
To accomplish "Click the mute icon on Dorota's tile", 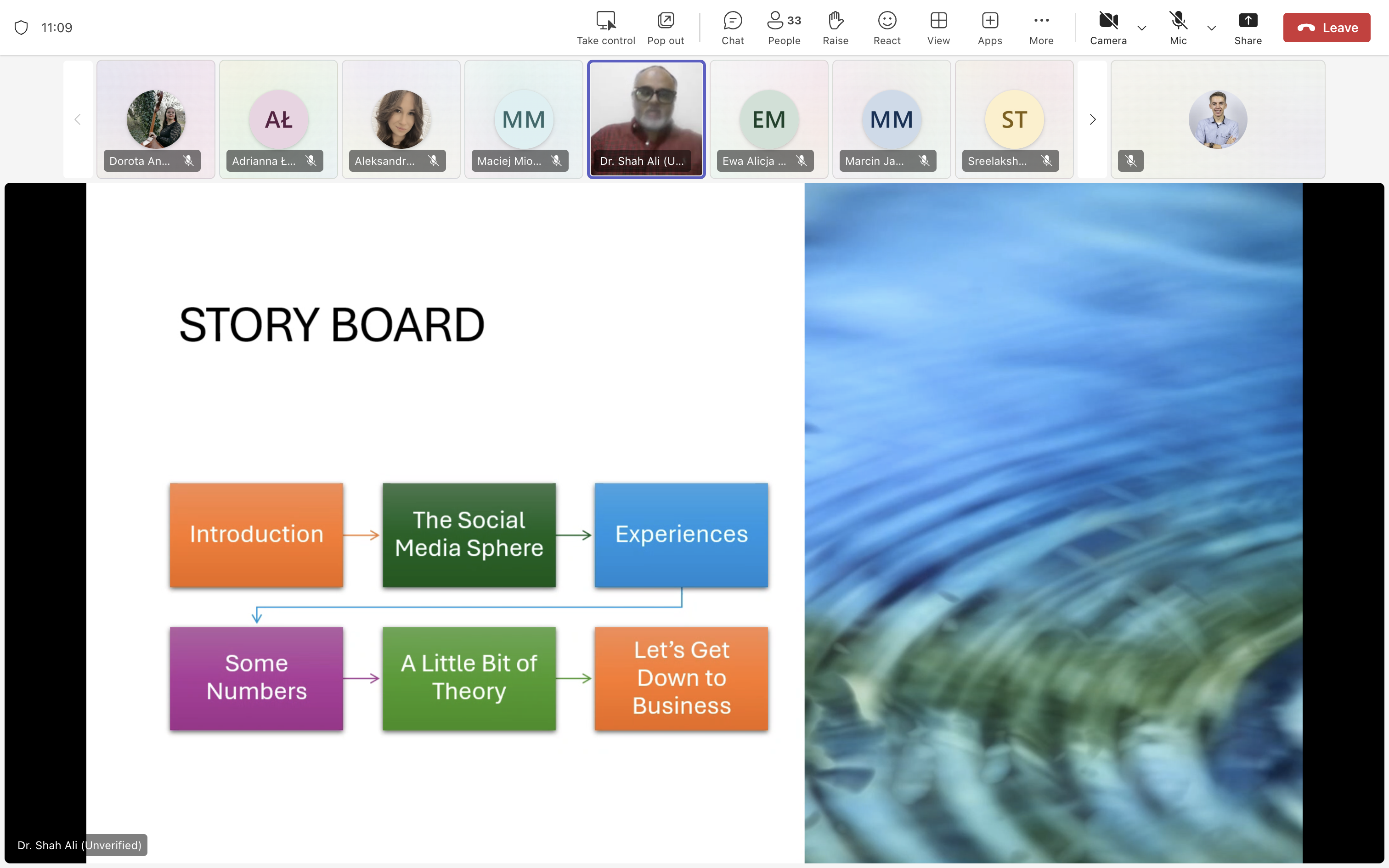I will point(188,161).
